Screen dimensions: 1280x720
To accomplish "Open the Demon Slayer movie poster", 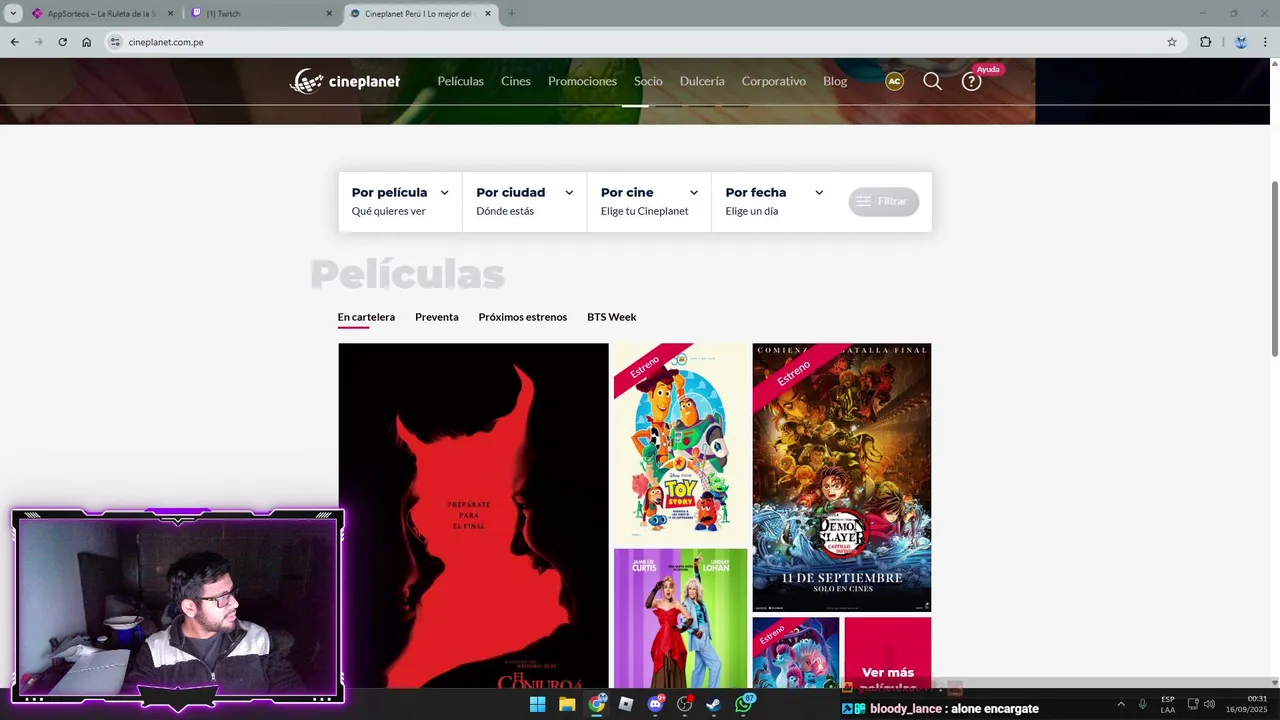I will click(x=841, y=477).
